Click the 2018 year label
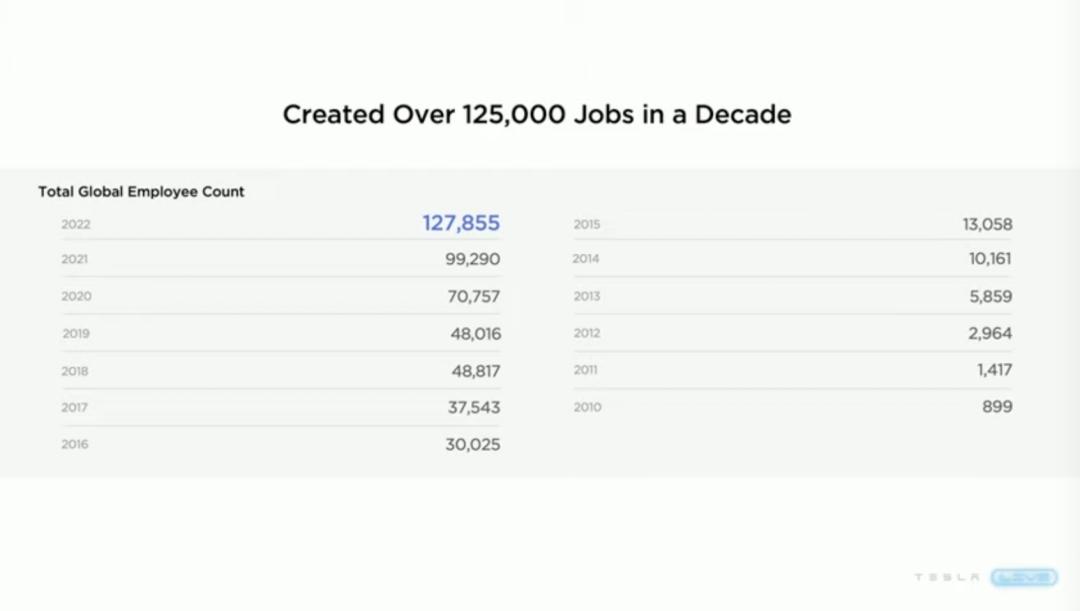 (x=75, y=371)
